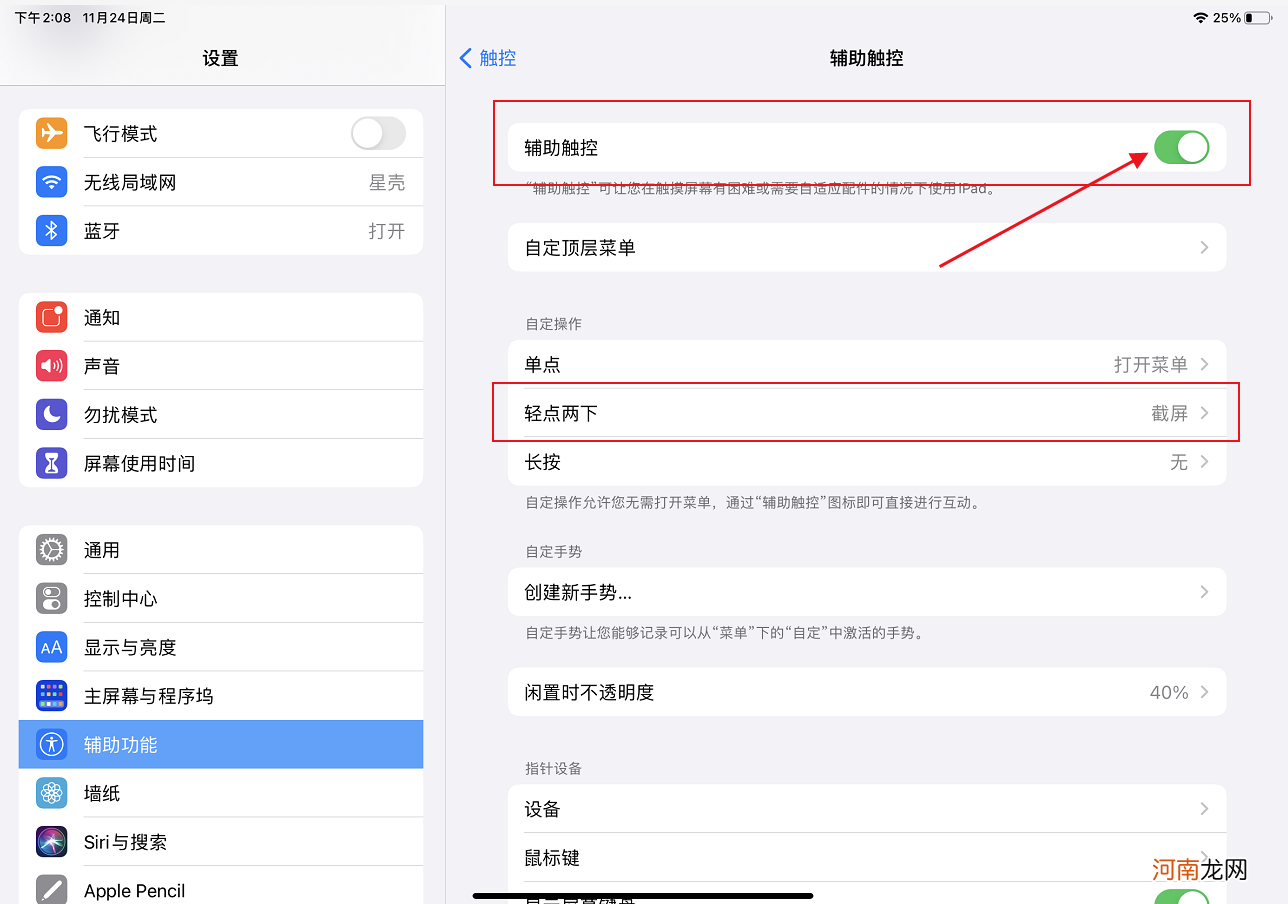Image resolution: width=1288 pixels, height=904 pixels.
Task: Tap the Wi-Fi status bar icon
Action: (x=1200, y=18)
